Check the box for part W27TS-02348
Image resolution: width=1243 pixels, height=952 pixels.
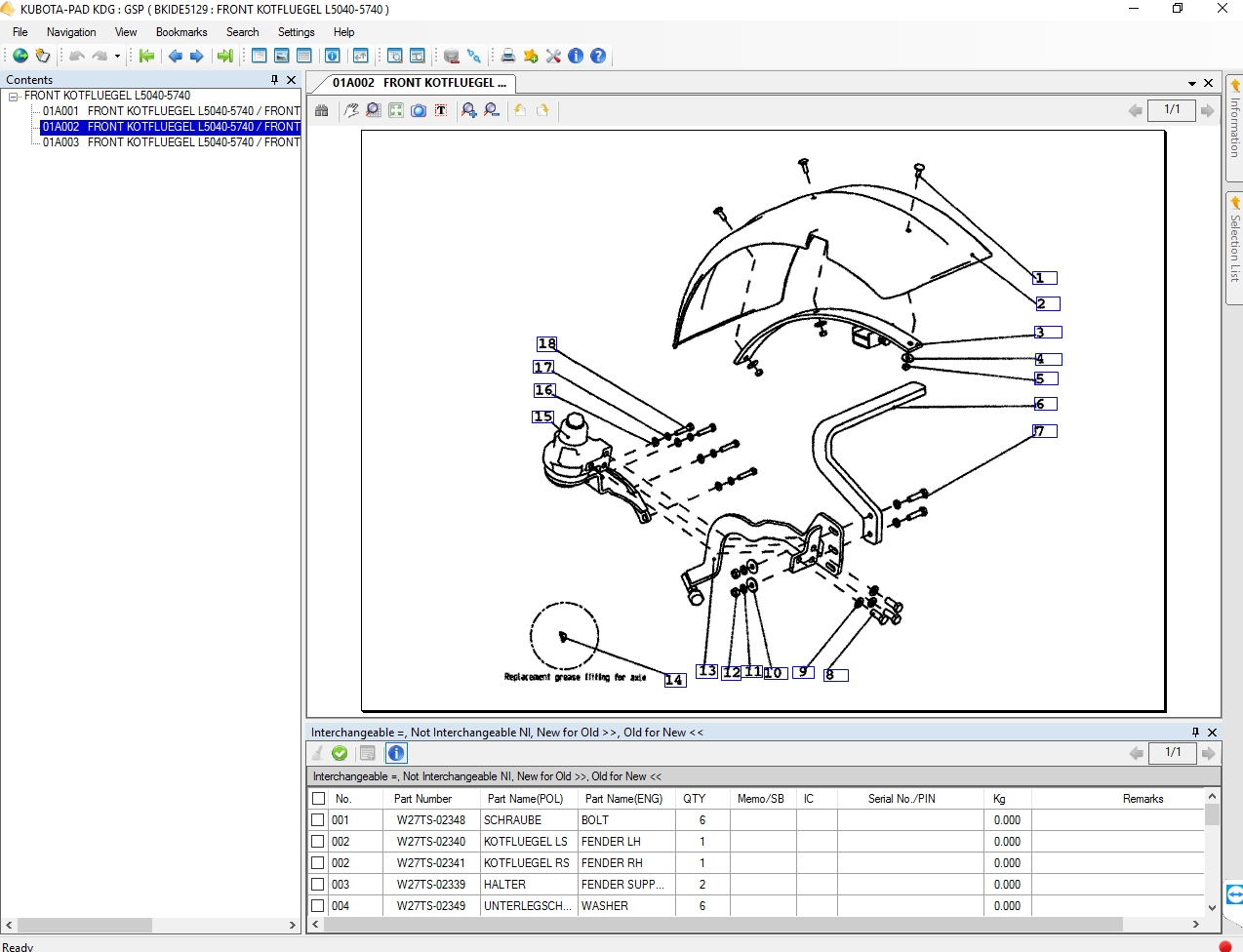[318, 820]
